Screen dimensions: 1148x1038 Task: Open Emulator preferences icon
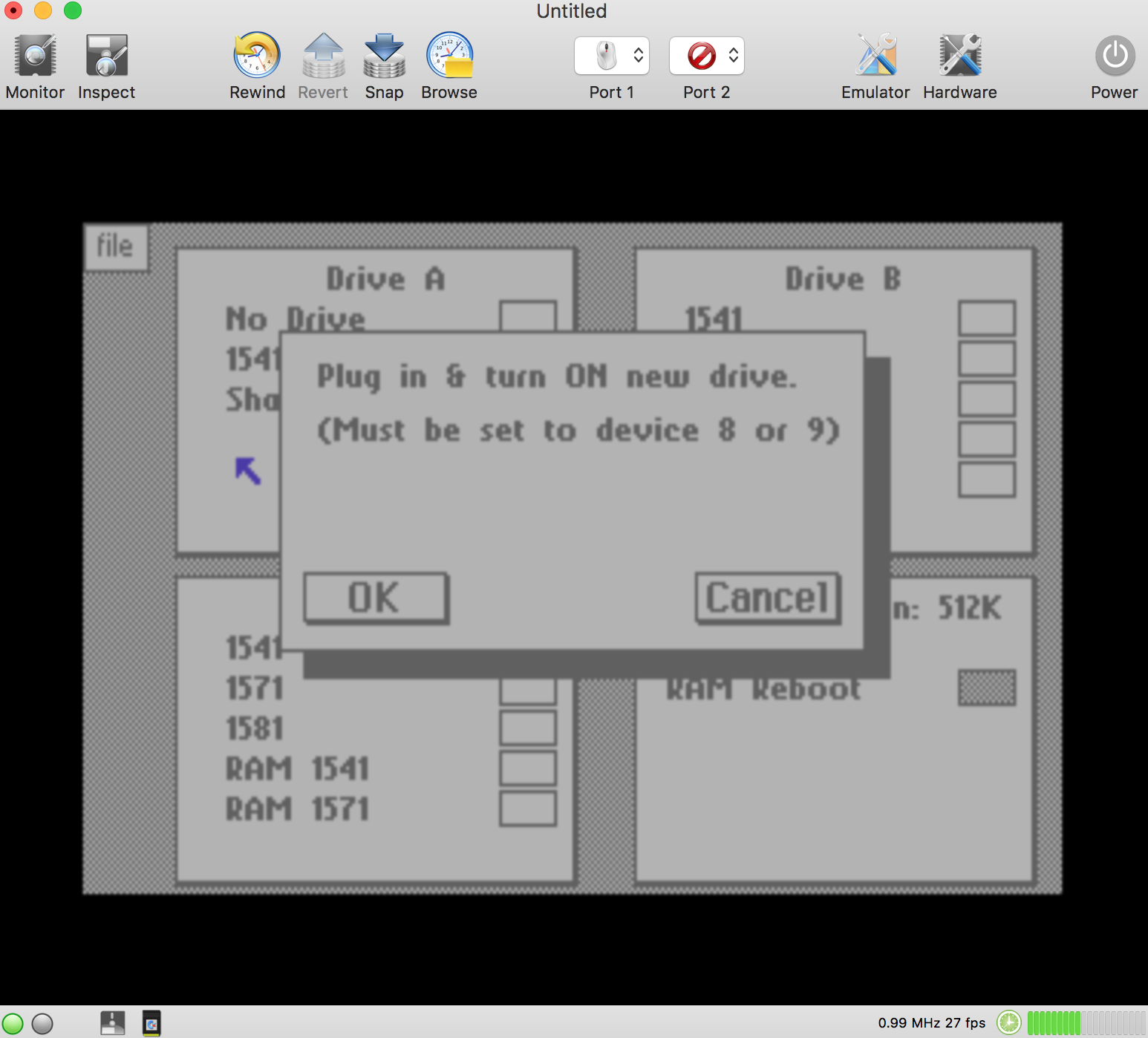(875, 56)
